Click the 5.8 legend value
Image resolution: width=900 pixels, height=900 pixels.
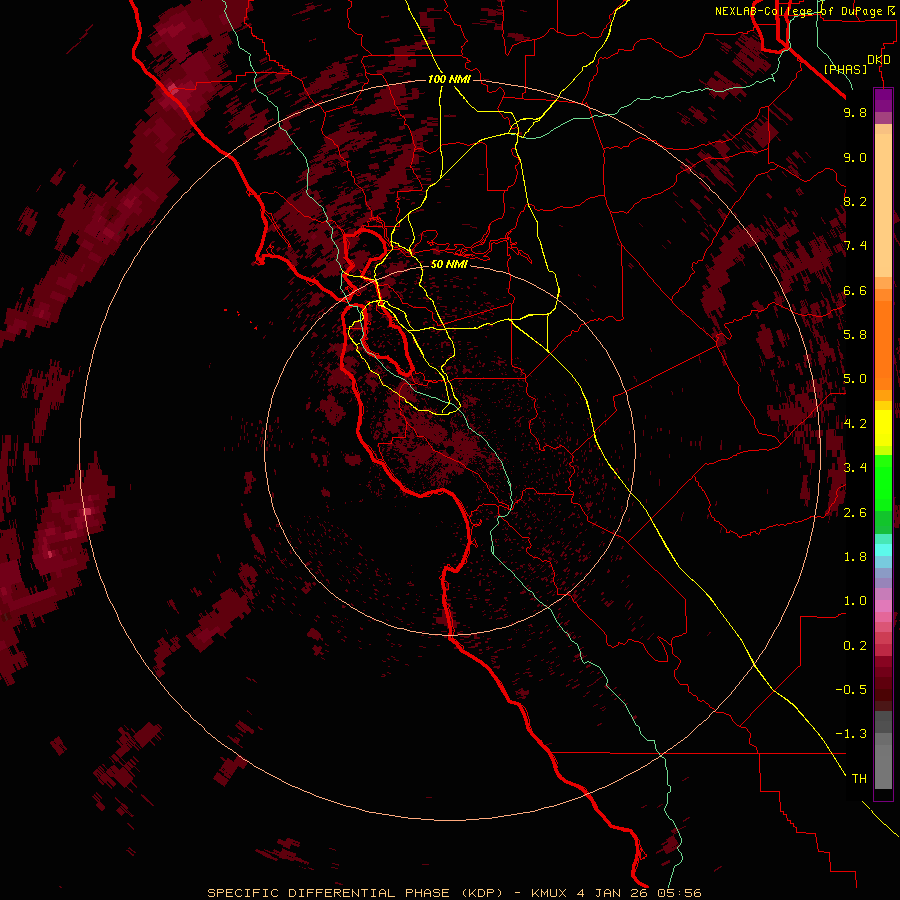point(855,335)
